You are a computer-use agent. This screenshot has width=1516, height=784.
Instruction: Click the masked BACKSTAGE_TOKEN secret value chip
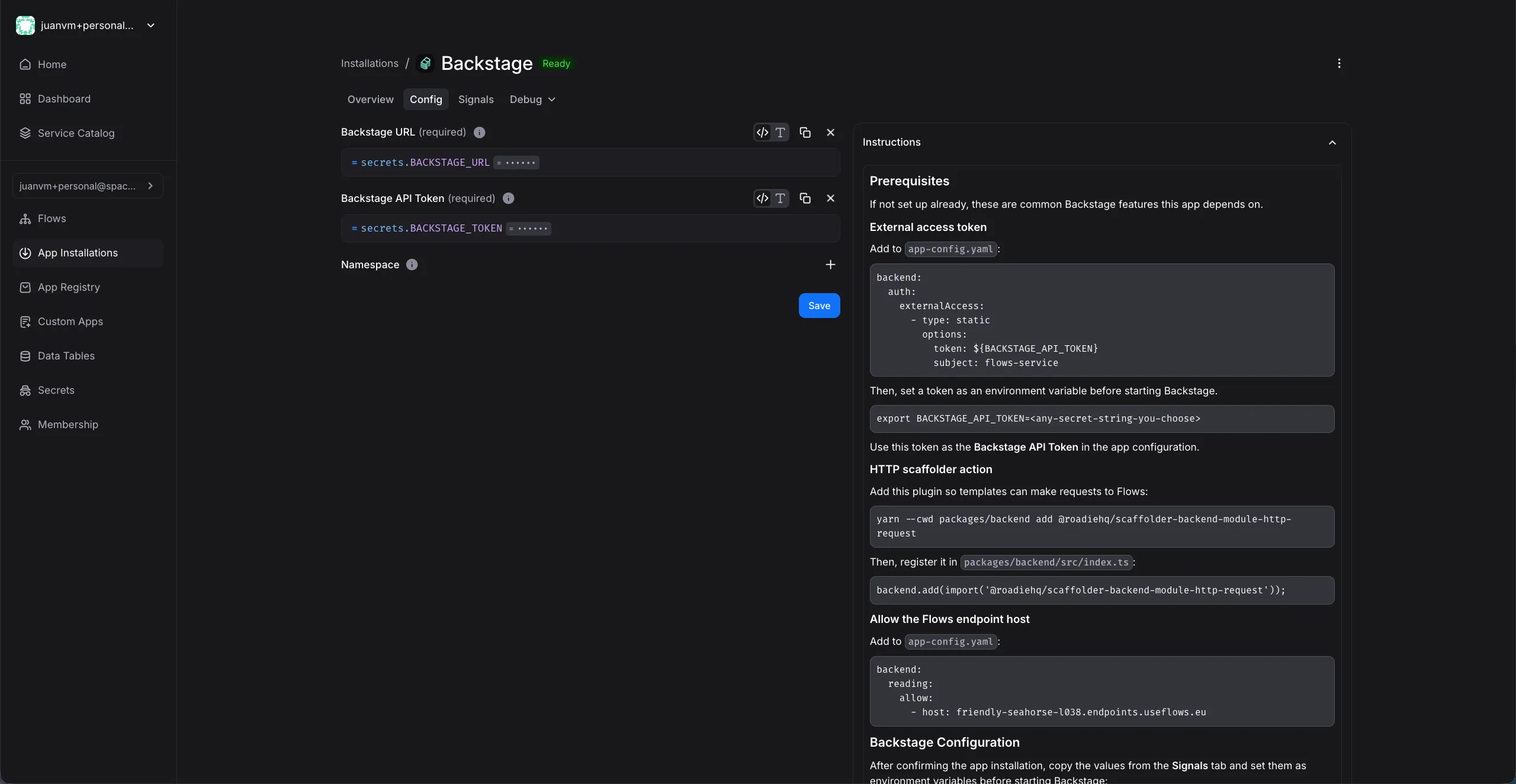coord(528,229)
